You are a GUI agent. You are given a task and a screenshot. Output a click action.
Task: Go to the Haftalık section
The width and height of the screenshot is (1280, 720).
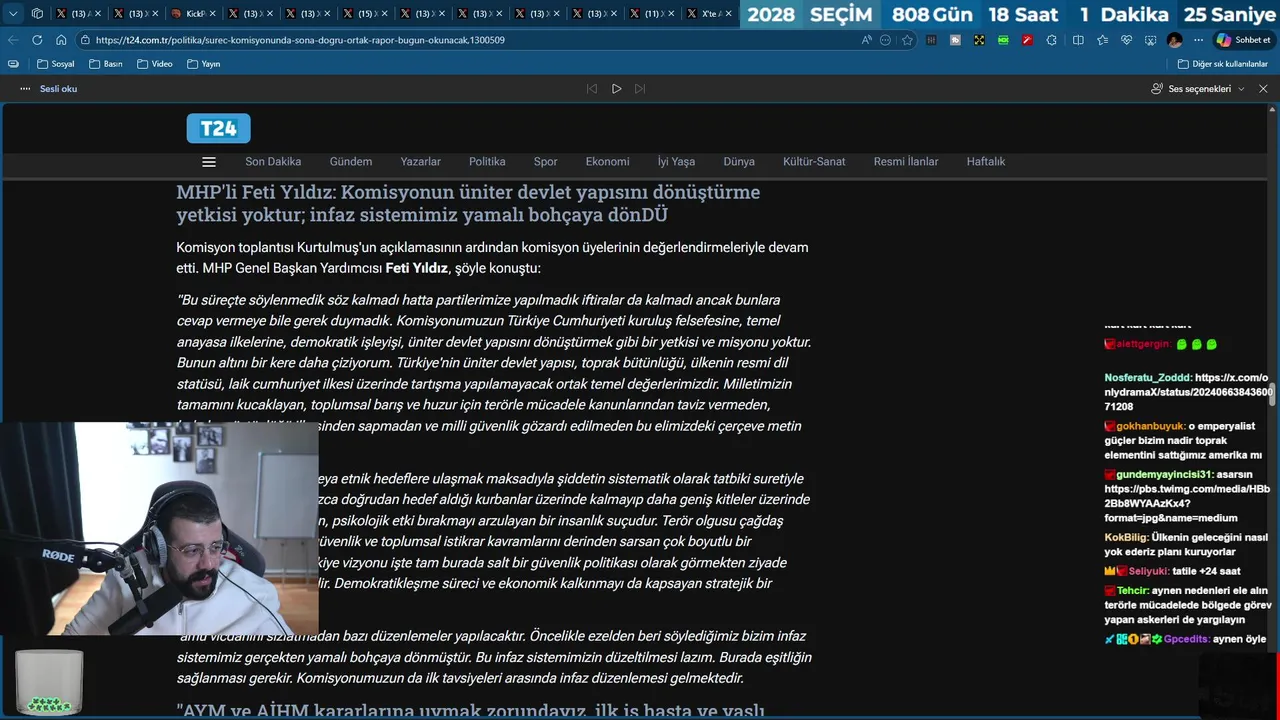point(986,162)
